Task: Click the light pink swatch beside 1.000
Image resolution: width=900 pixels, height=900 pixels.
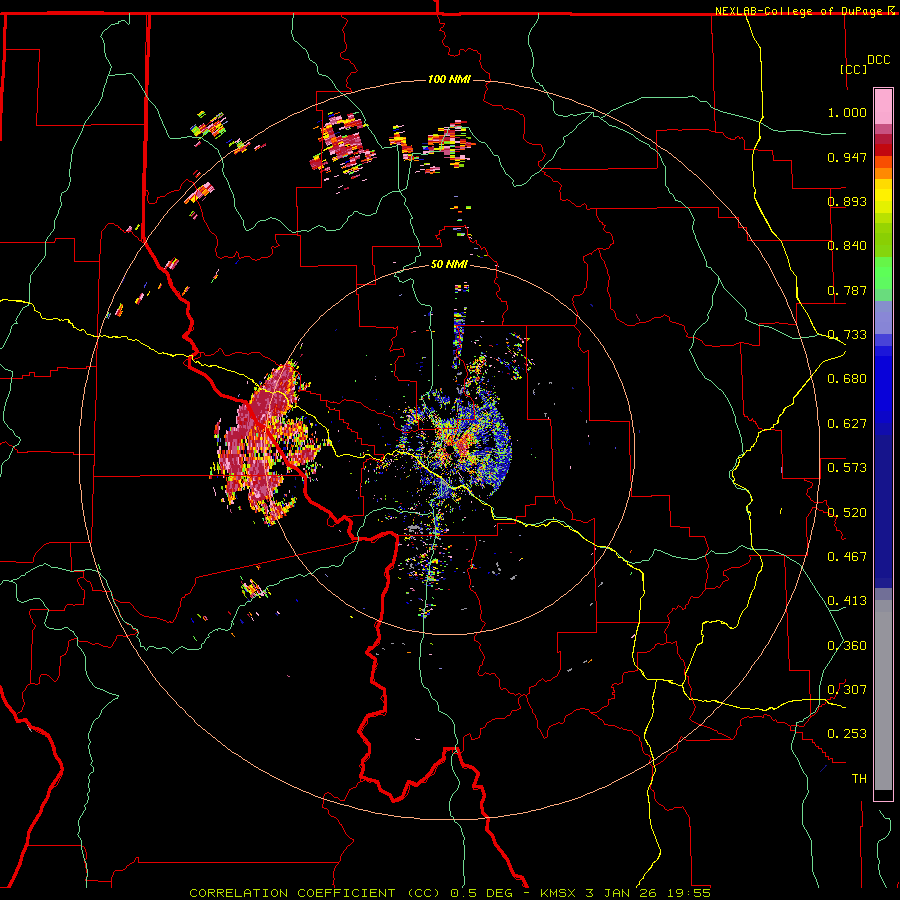Action: [x=883, y=107]
